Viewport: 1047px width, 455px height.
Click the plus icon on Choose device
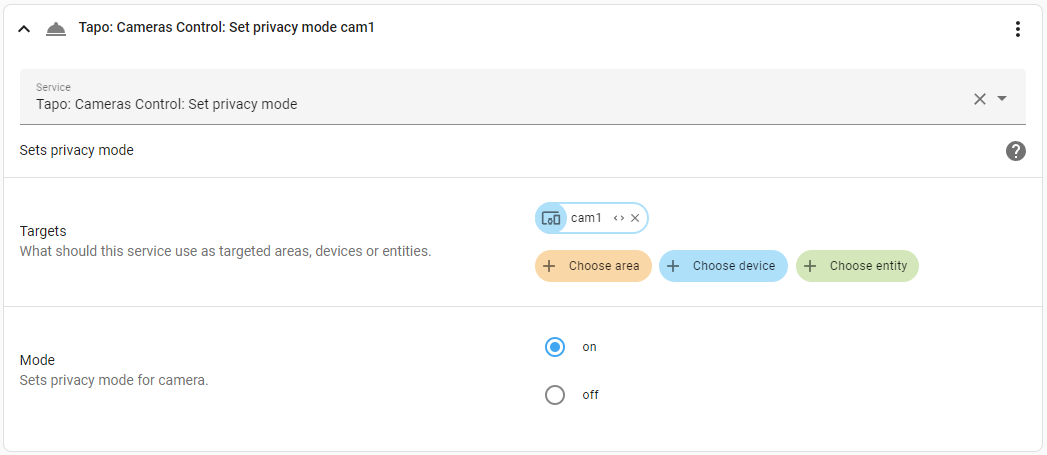pos(673,266)
